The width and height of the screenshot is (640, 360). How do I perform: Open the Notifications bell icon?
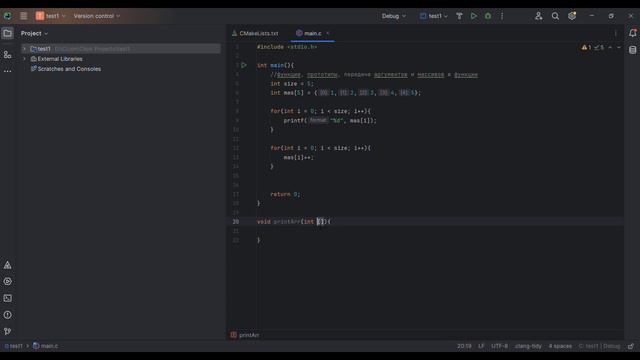click(x=632, y=33)
